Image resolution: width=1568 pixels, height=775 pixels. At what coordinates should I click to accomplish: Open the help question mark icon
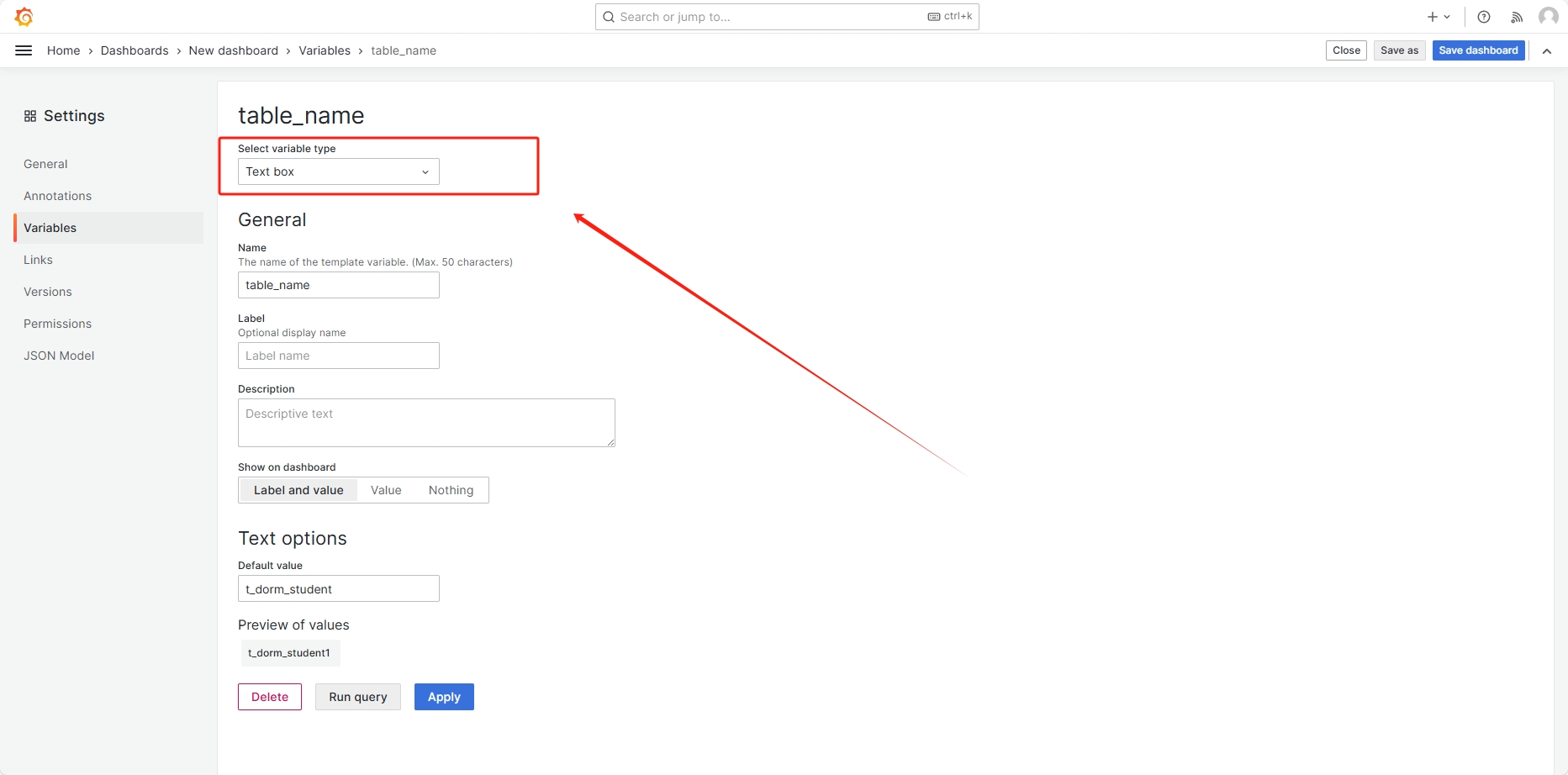pyautogui.click(x=1484, y=17)
